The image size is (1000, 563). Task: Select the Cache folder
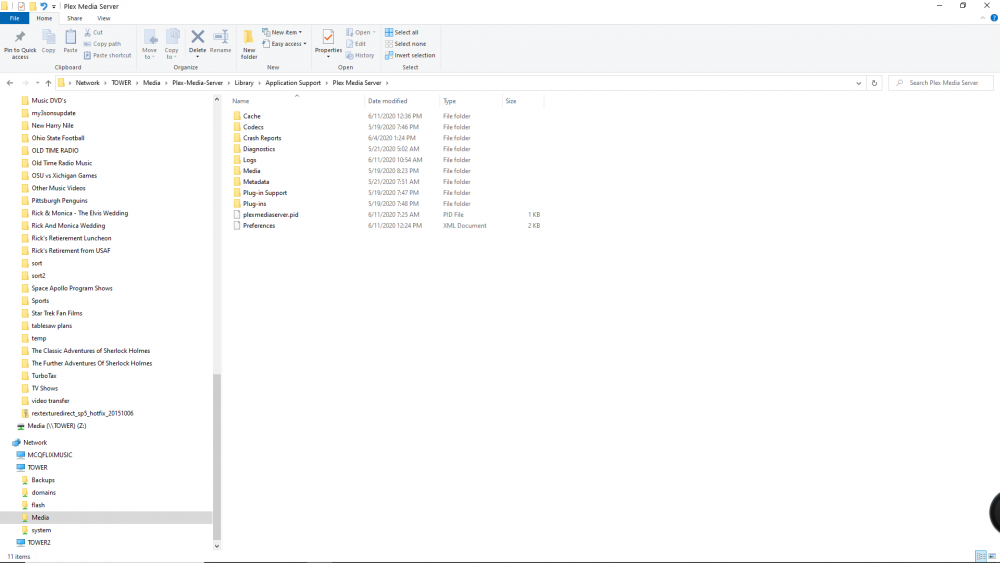pyautogui.click(x=252, y=116)
